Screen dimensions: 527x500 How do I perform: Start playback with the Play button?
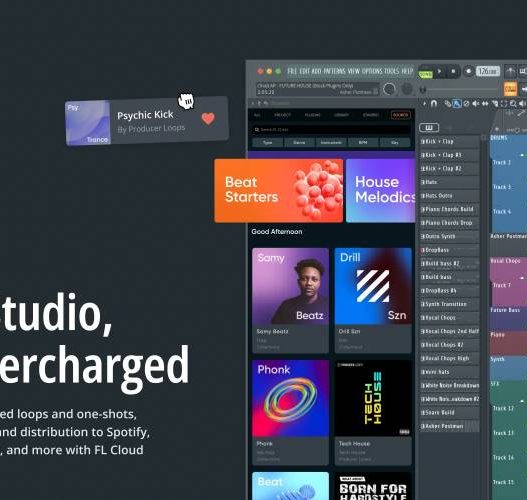439,71
